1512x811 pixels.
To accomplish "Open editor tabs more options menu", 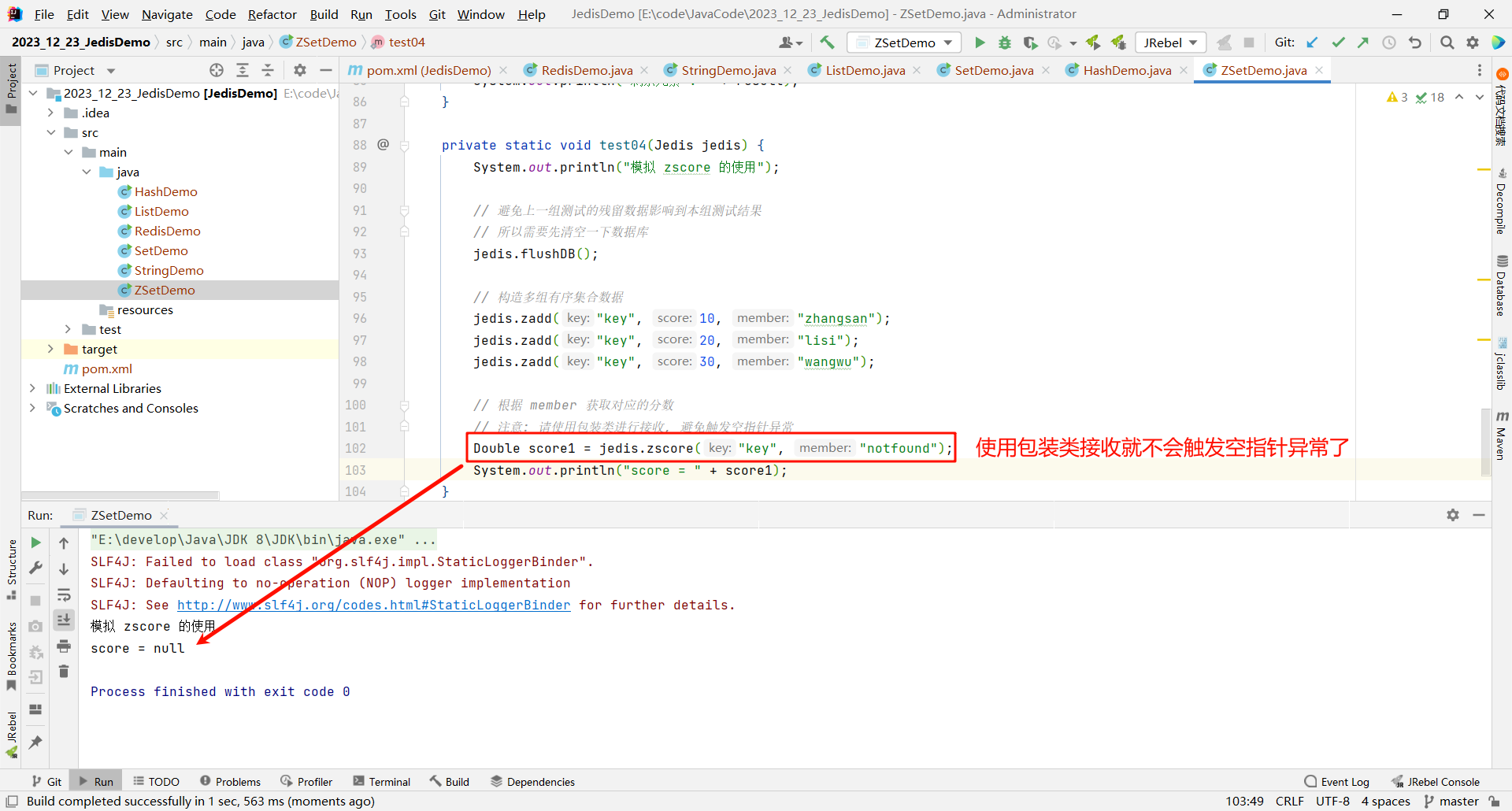I will [1480, 70].
